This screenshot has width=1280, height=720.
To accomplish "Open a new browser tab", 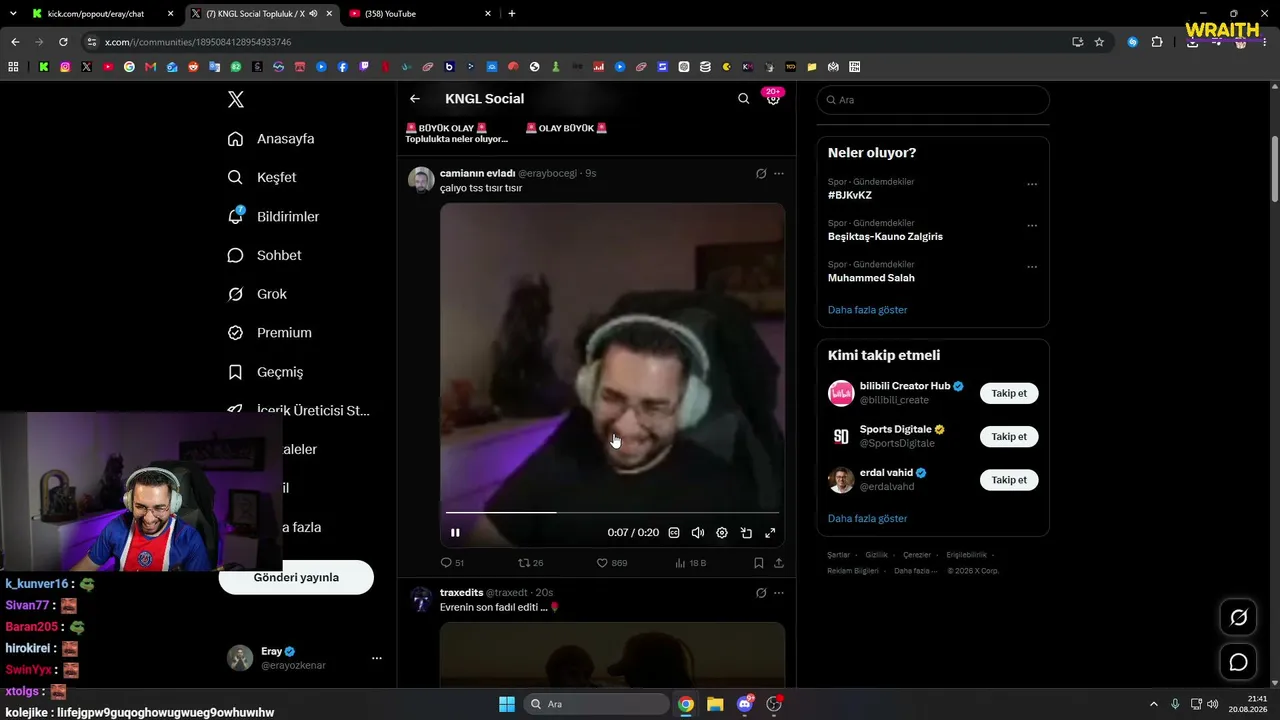I will pyautogui.click(x=512, y=14).
